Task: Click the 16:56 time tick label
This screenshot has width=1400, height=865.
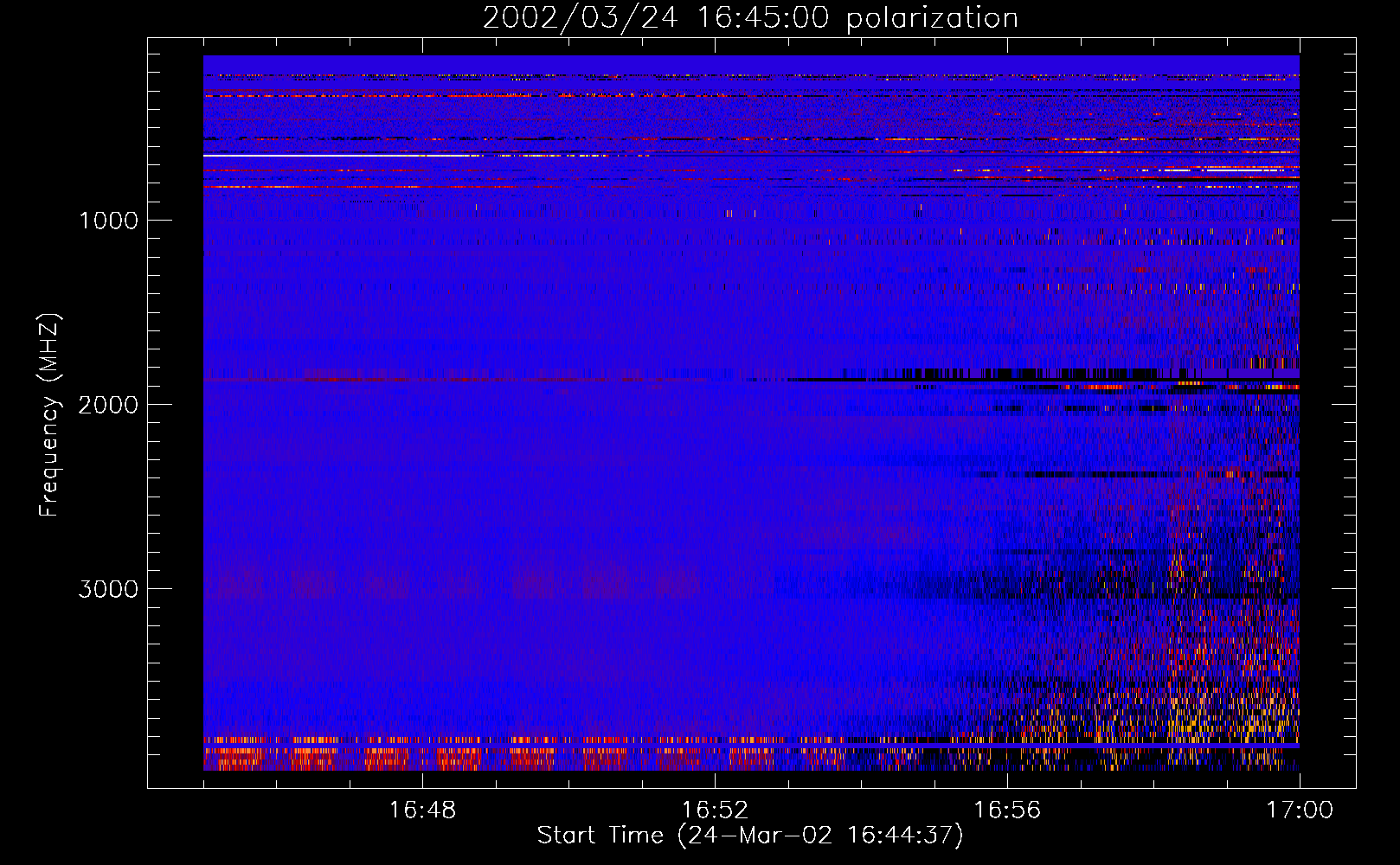Action: pos(1007,811)
